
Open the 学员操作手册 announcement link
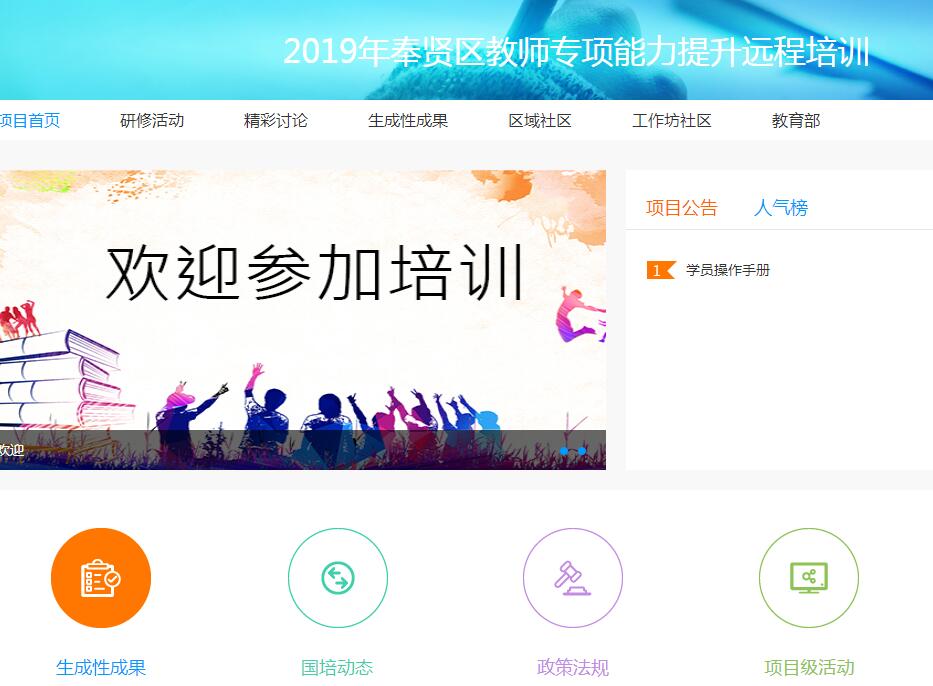[728, 270]
